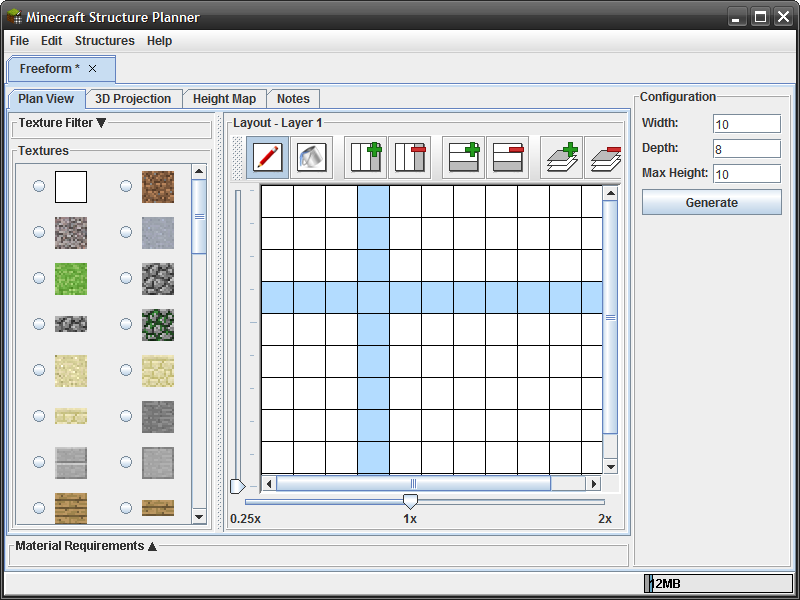Click the grid vertical scroll up arrow

coord(610,193)
